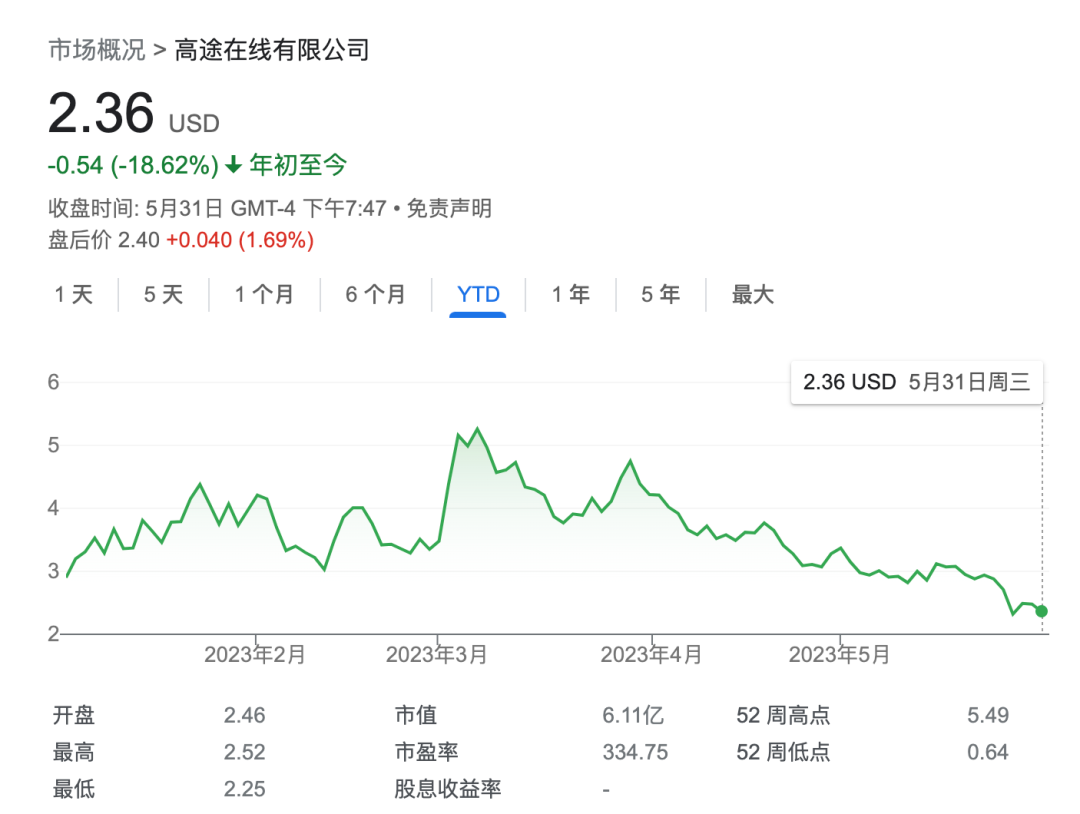This screenshot has width=1080, height=814.
Task: Click the 市盈率 value 334.75
Action: [635, 752]
